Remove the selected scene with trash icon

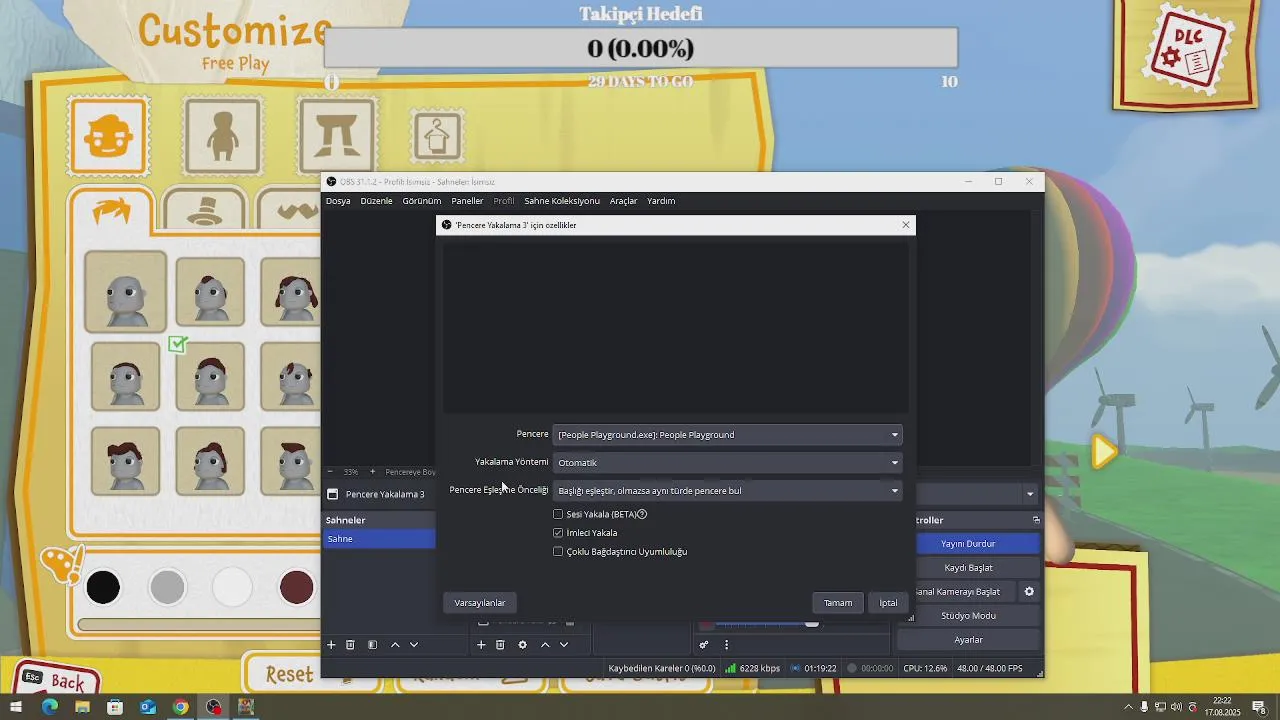coord(350,645)
